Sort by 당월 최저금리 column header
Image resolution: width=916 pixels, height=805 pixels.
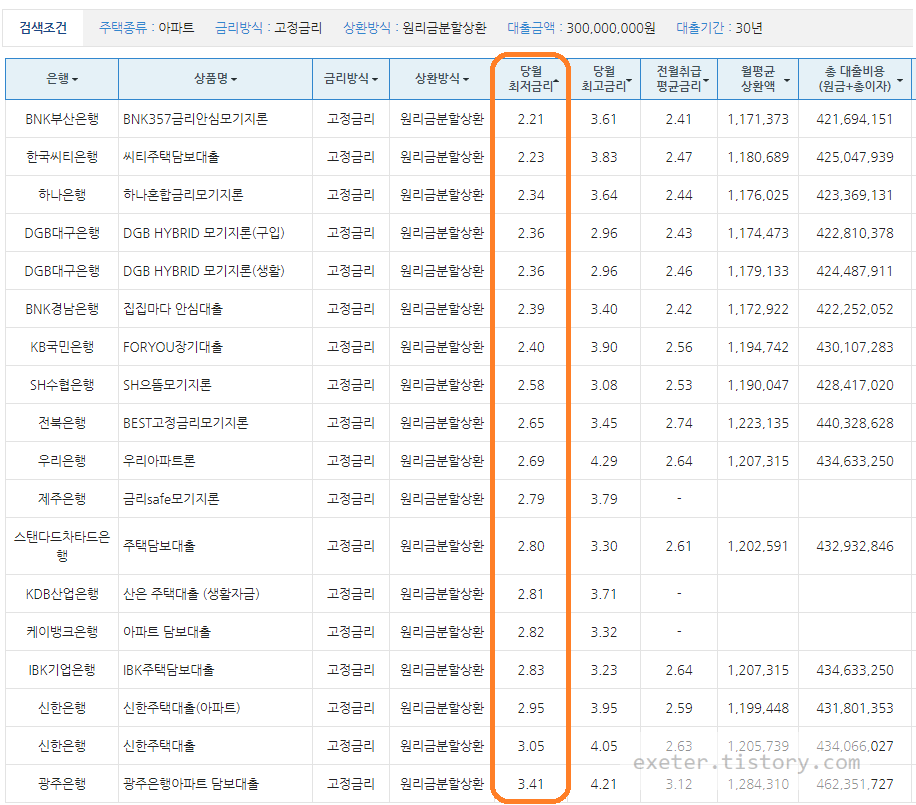pyautogui.click(x=531, y=79)
